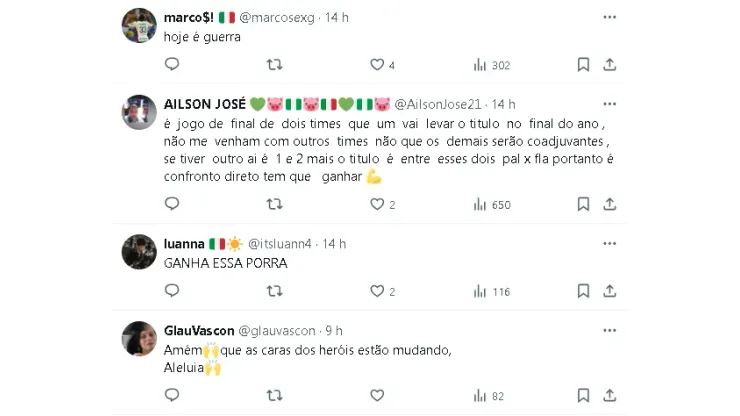
Task: Open more options on marco$!'s tweet
Action: [x=610, y=18]
